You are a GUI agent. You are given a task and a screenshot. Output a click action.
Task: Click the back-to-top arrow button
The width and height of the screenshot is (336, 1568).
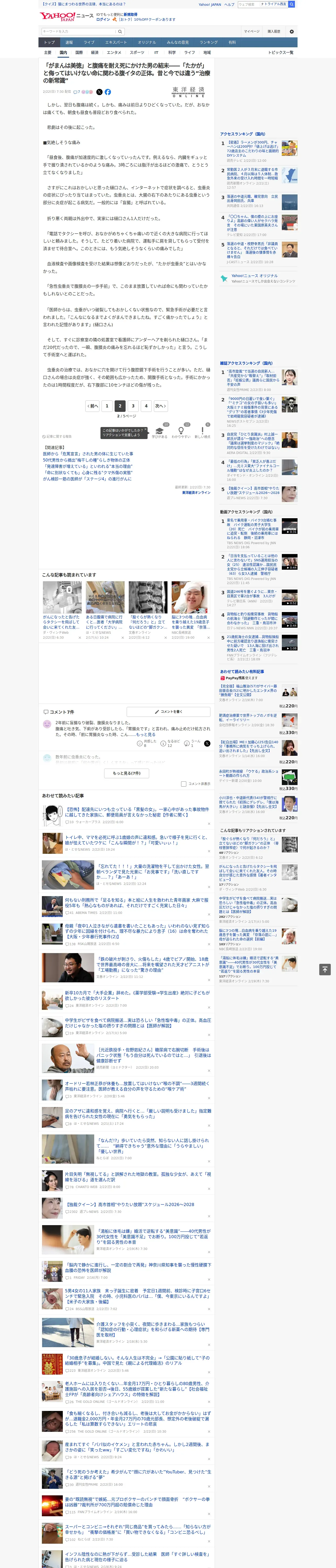click(324, 969)
